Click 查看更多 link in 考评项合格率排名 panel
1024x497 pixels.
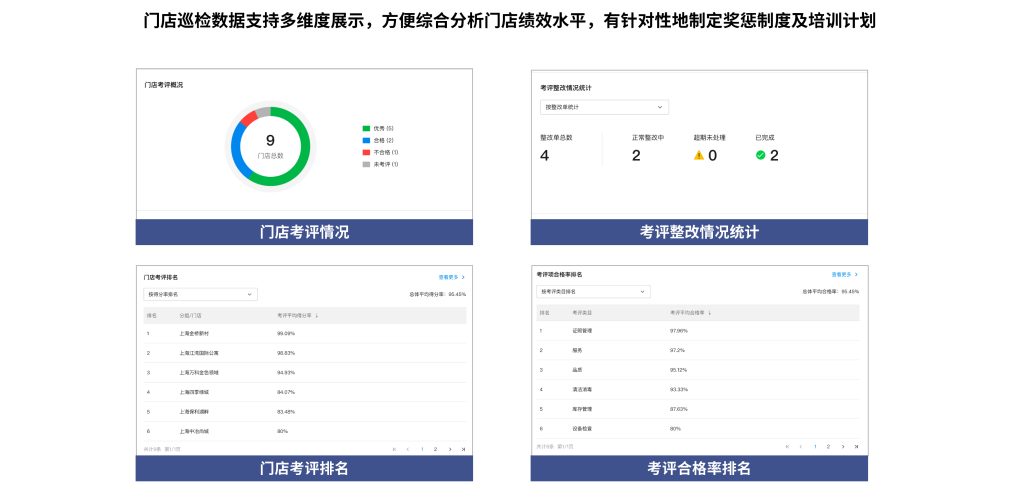(845, 273)
